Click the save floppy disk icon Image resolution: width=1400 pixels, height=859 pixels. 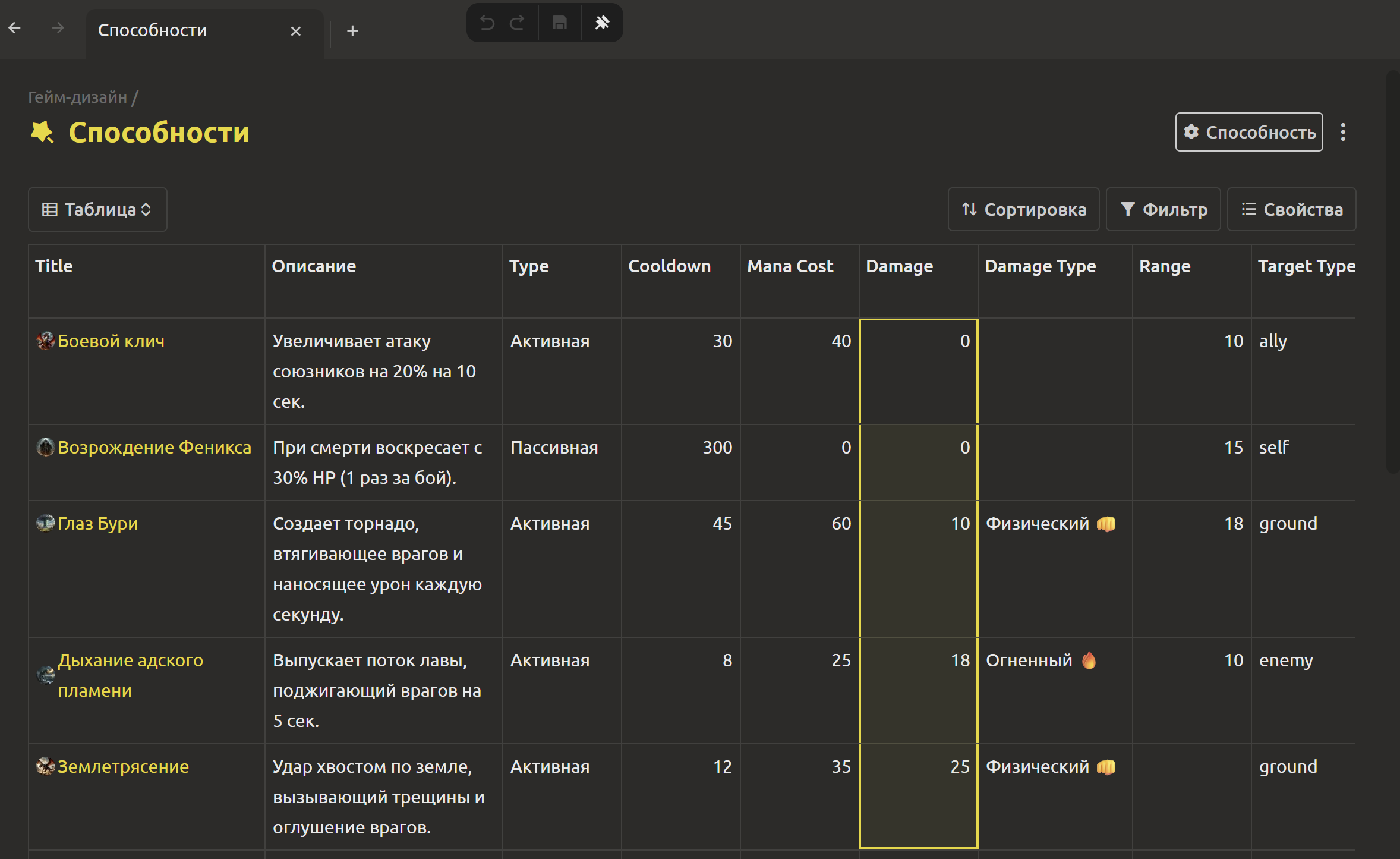559,23
